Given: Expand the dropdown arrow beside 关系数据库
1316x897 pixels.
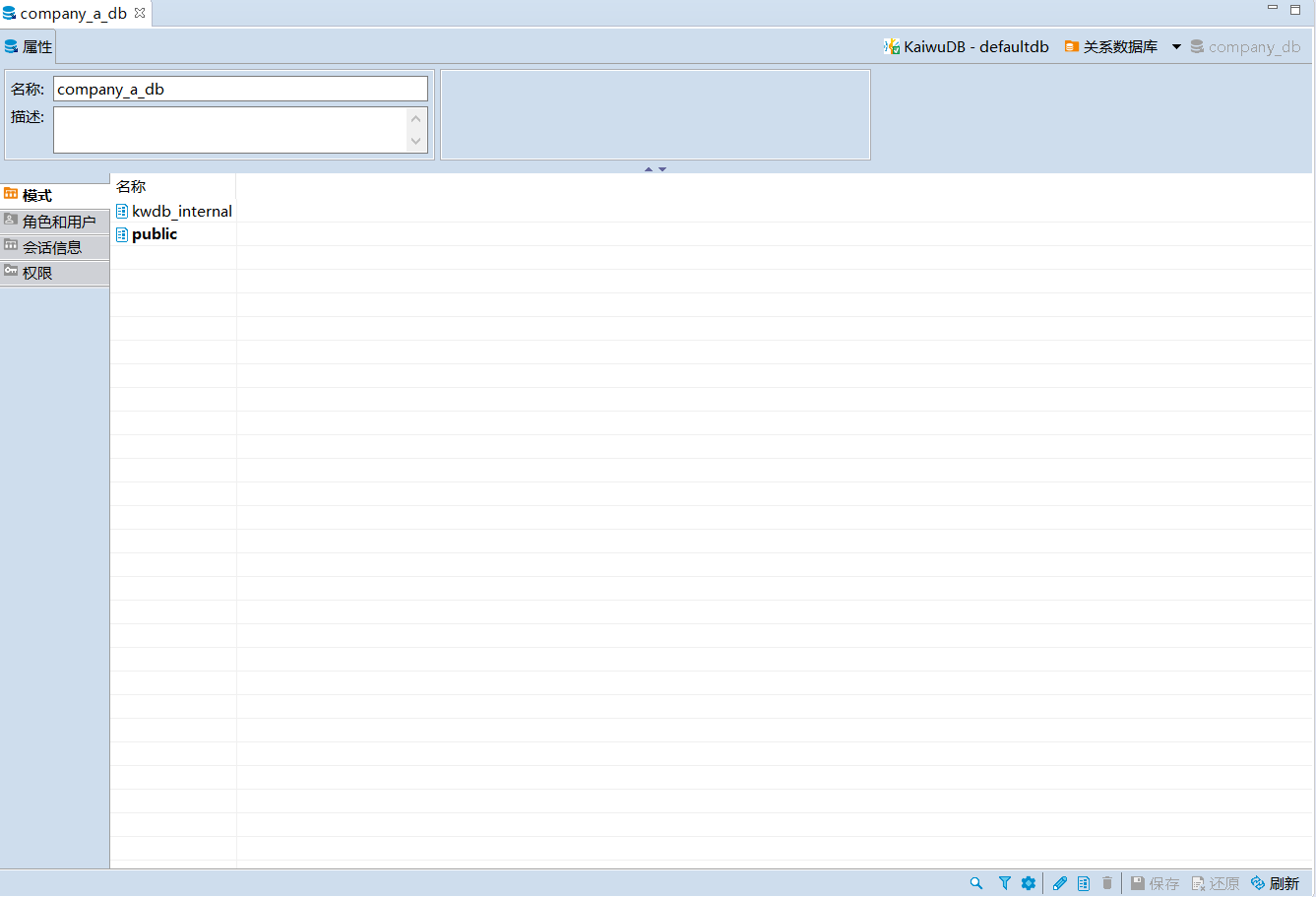Looking at the screenshot, I should tap(1176, 47).
